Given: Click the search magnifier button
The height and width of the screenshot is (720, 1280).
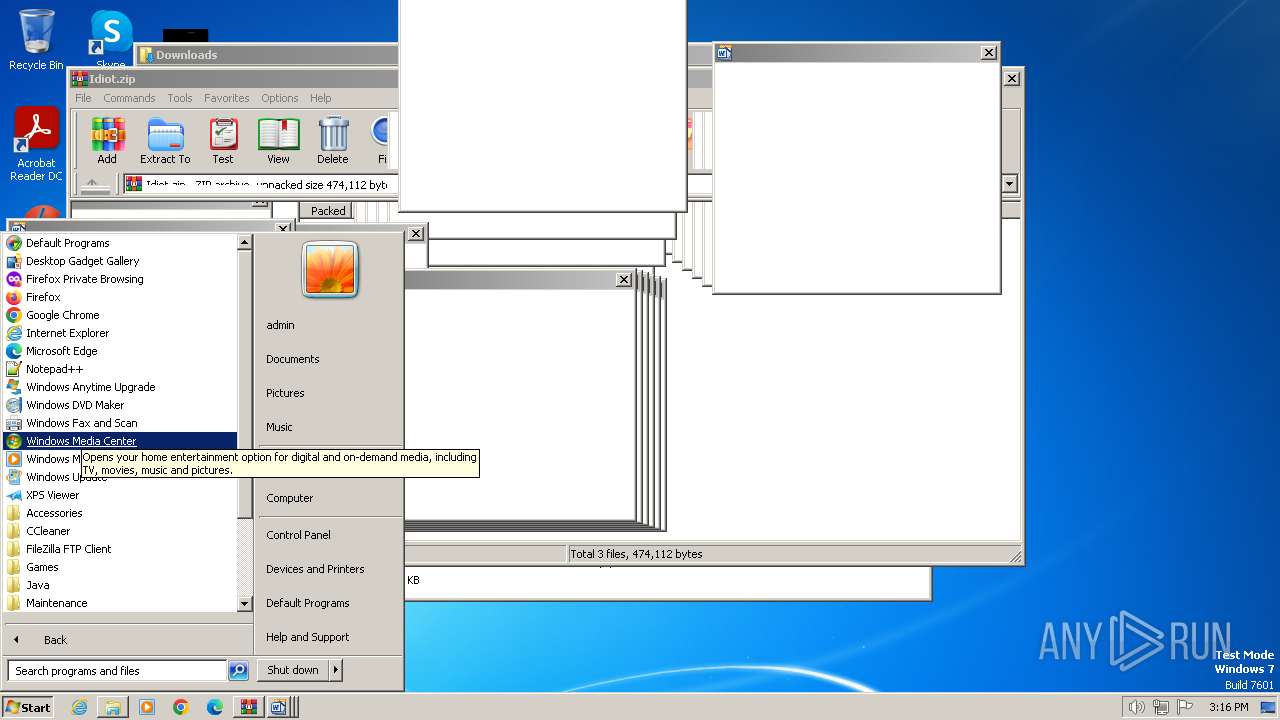Looking at the screenshot, I should (x=238, y=671).
